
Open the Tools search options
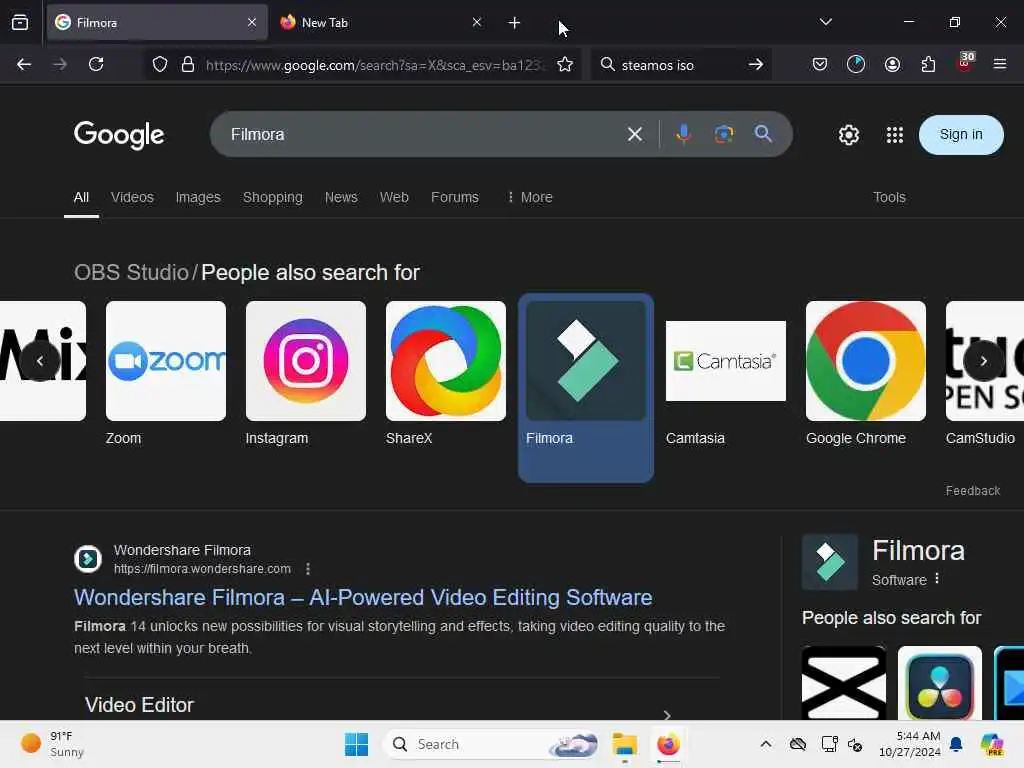889,197
